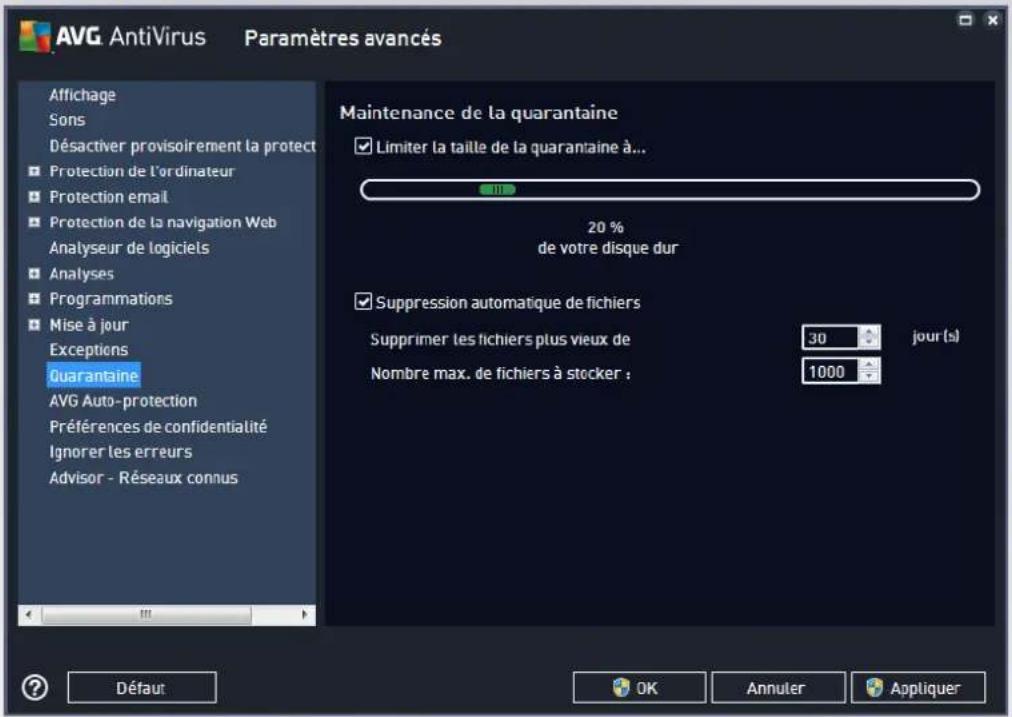Expand Protection de la navigation Web node
Screen dimensions: 1012x717
[x=34, y=222]
